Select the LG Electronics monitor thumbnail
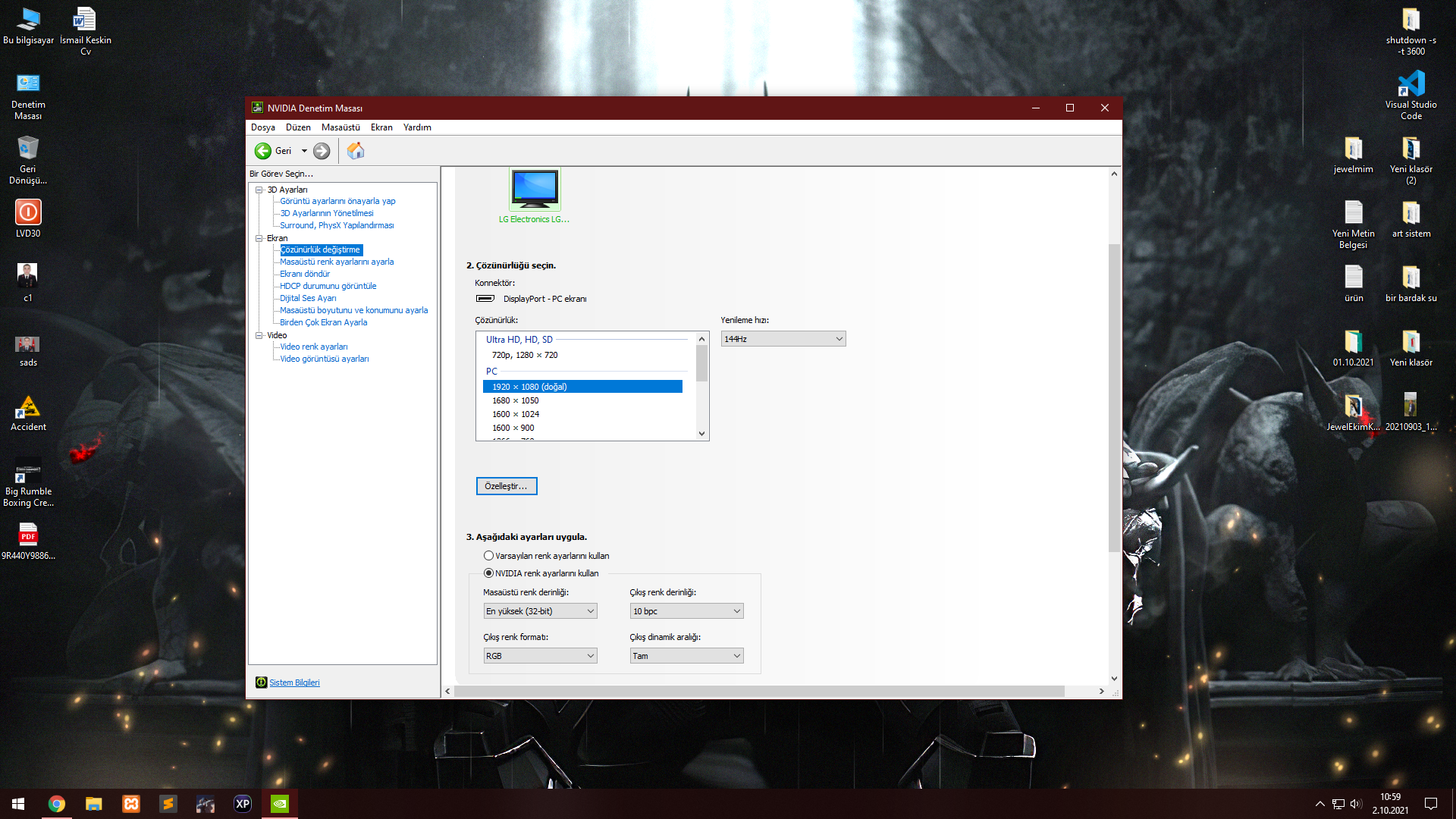 (x=535, y=189)
